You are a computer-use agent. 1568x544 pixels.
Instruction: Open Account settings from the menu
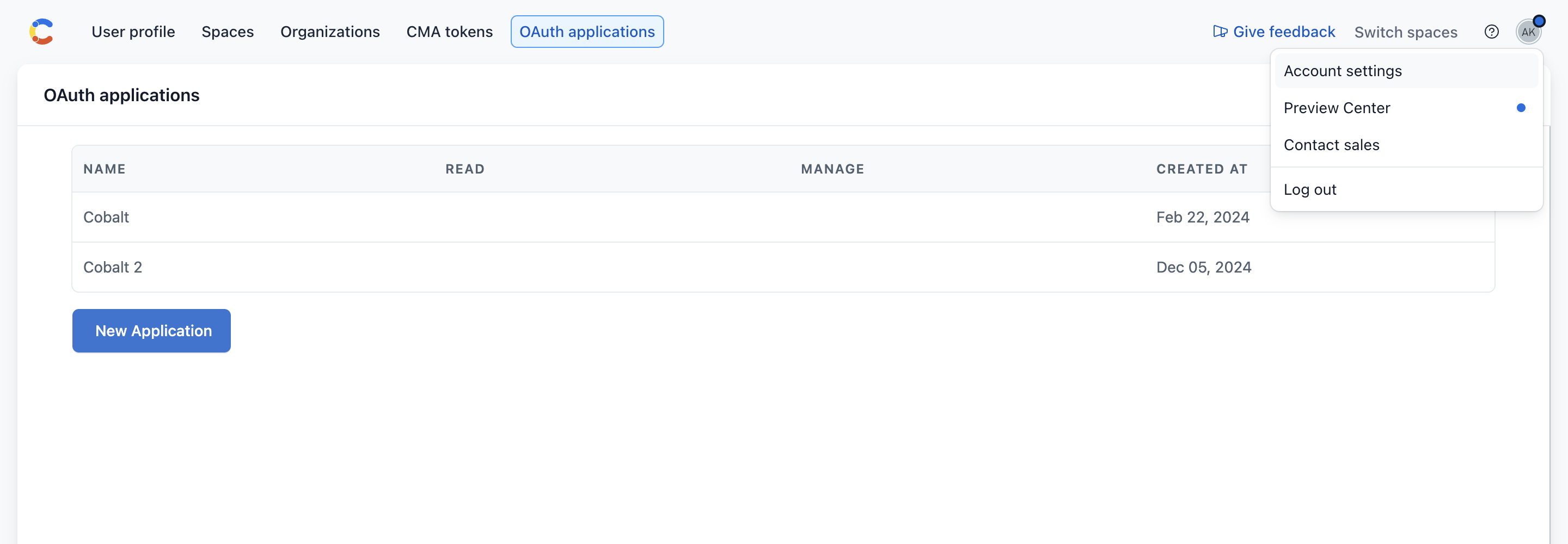(1342, 71)
